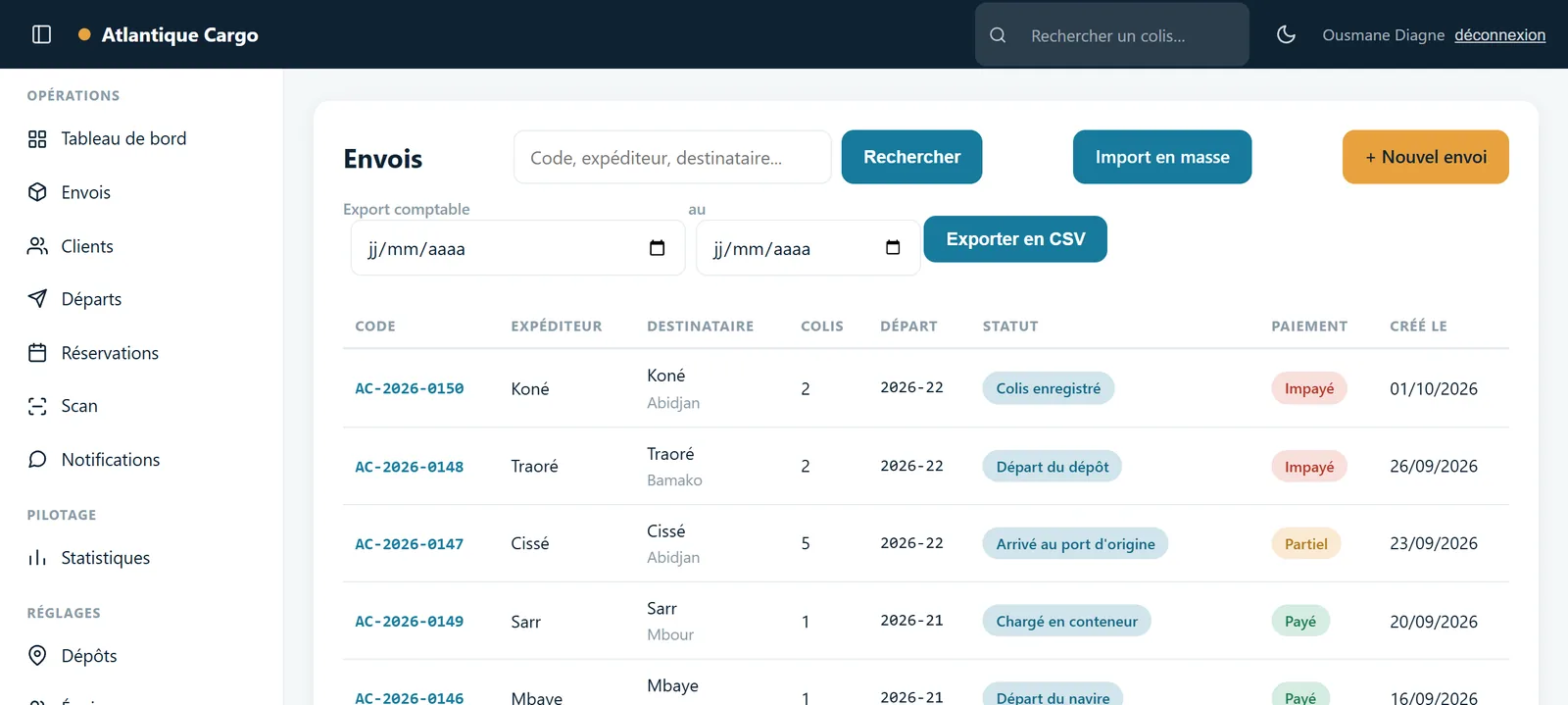Click the Colis enregistré status badge
The width and height of the screenshot is (1568, 705).
(x=1049, y=388)
